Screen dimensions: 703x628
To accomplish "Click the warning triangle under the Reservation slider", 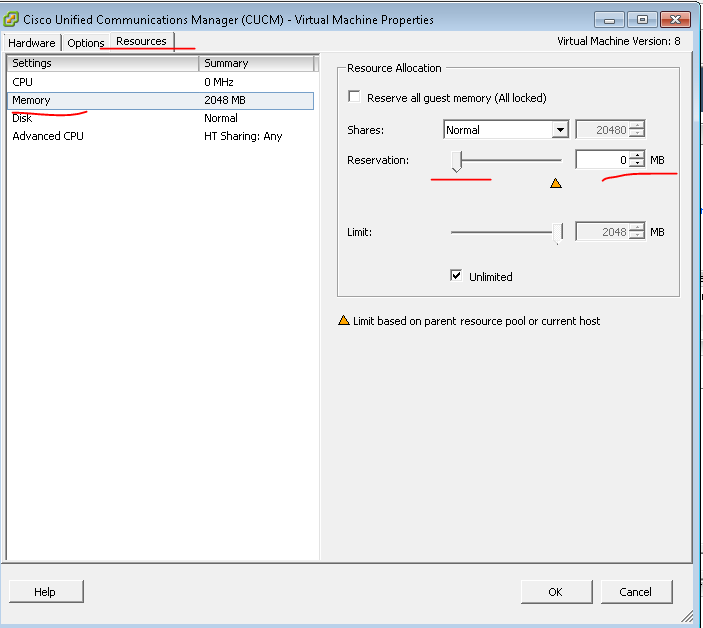I will (x=555, y=183).
